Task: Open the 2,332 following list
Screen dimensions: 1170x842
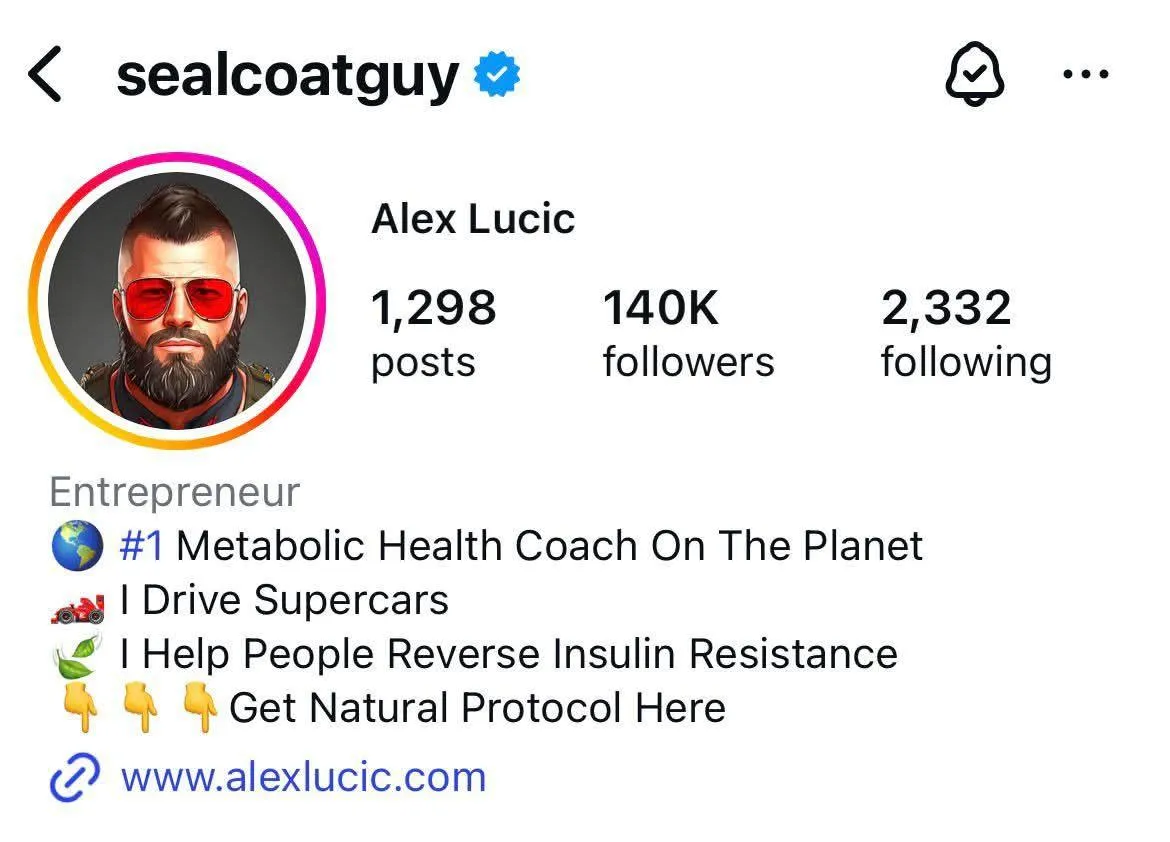Action: [x=966, y=334]
